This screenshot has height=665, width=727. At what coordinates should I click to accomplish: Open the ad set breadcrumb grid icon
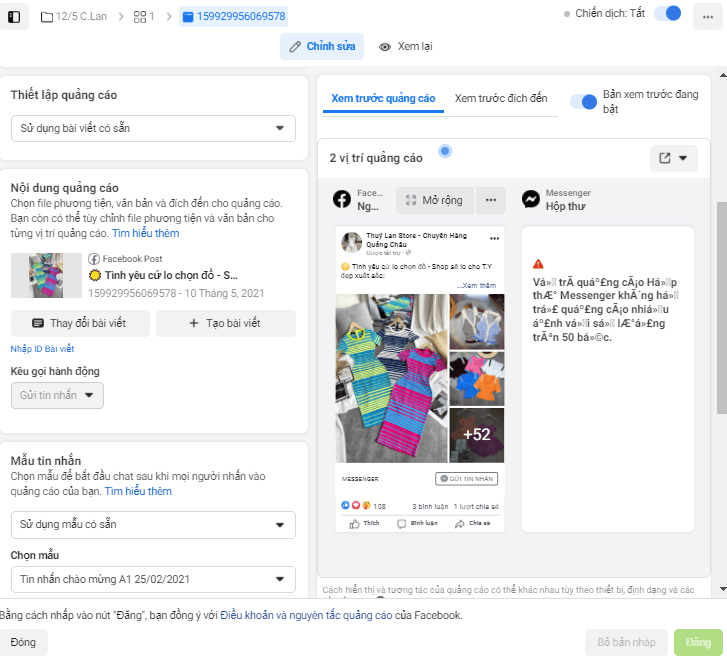pyautogui.click(x=144, y=17)
